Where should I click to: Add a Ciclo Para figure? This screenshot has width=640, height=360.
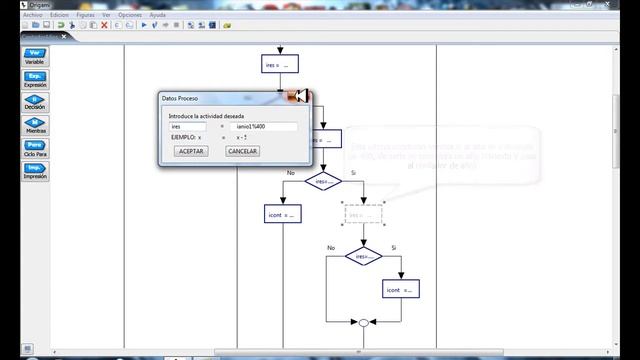(35, 149)
